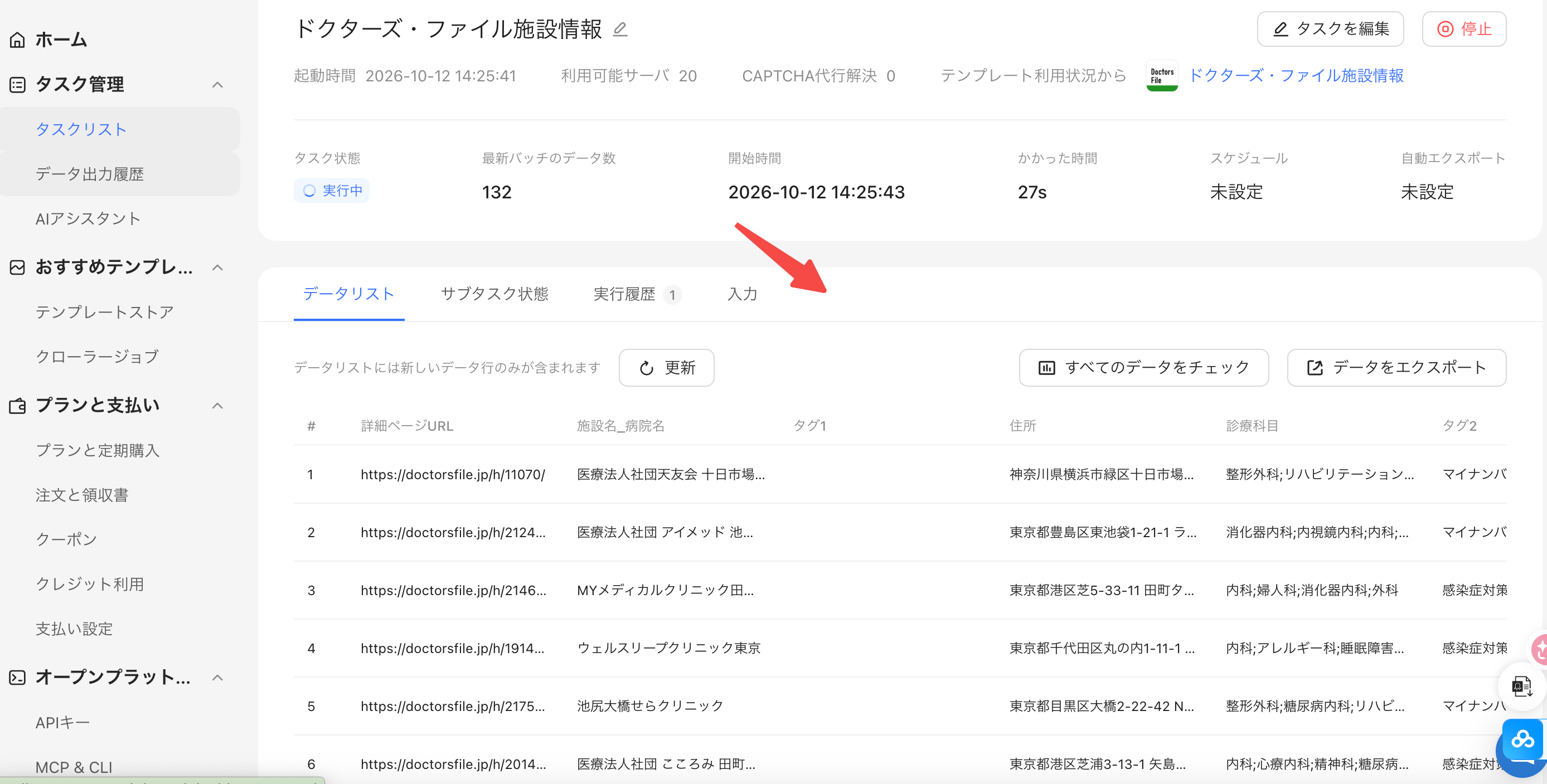Click the 実行中 status badge

[332, 191]
